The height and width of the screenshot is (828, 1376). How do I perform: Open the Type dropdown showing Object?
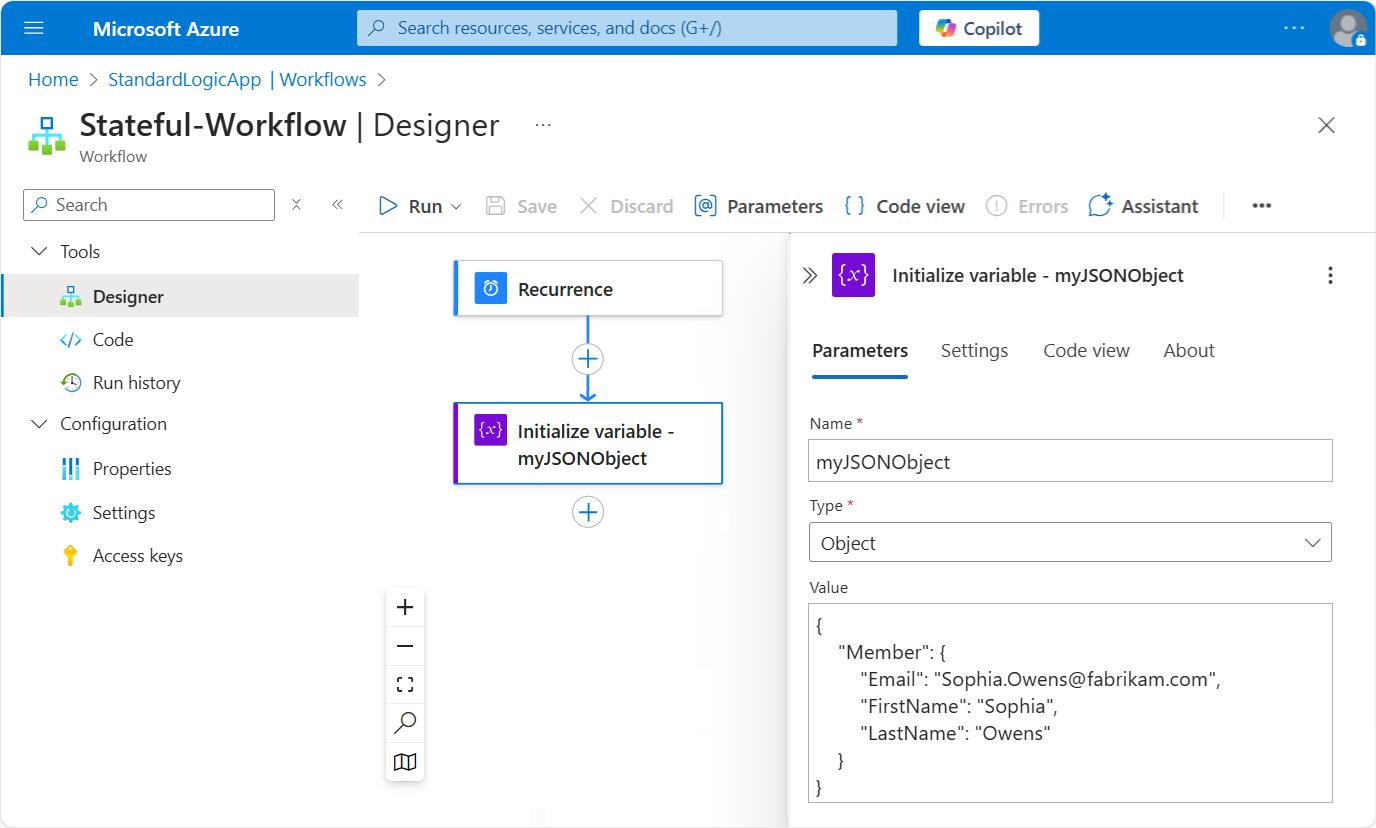[1070, 542]
